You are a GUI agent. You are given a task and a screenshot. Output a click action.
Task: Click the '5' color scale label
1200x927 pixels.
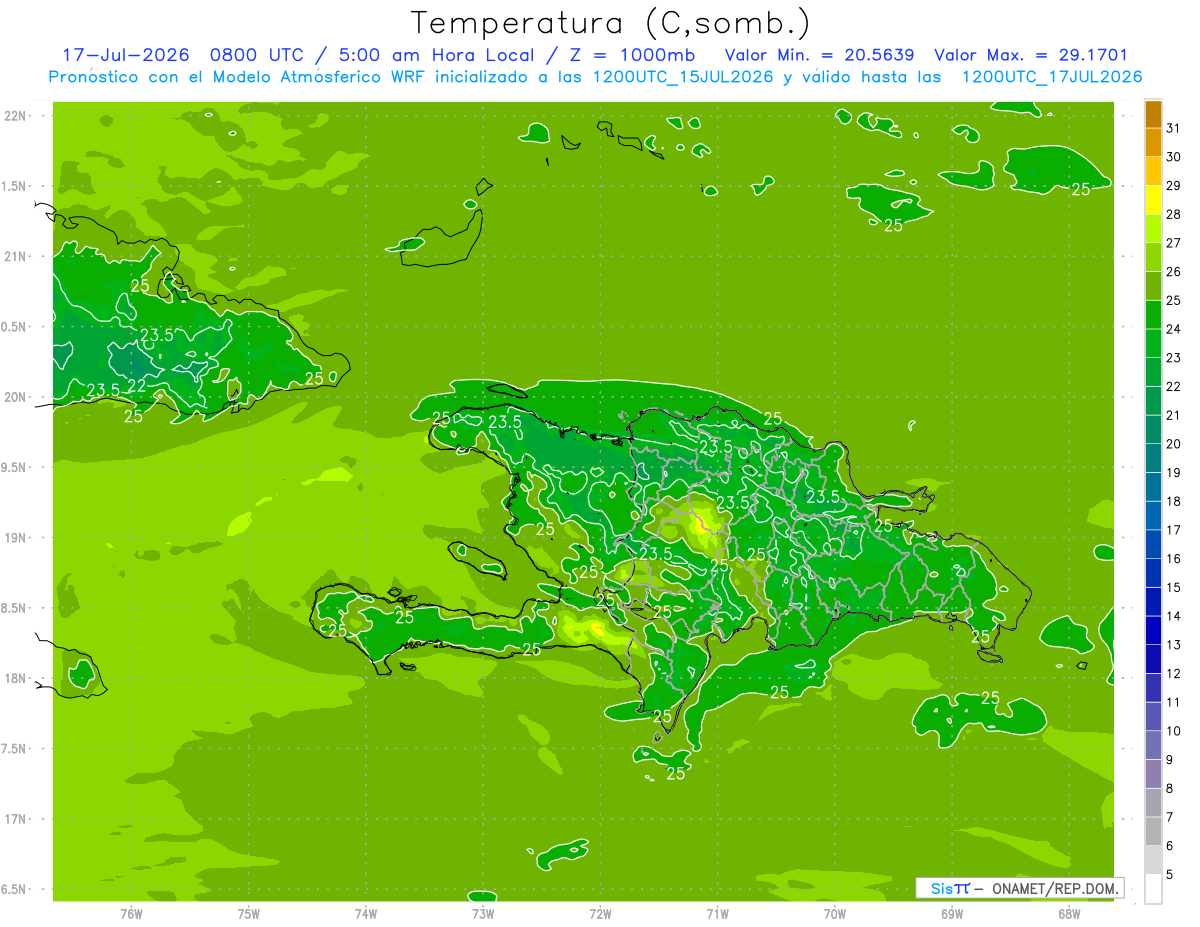[1170, 875]
